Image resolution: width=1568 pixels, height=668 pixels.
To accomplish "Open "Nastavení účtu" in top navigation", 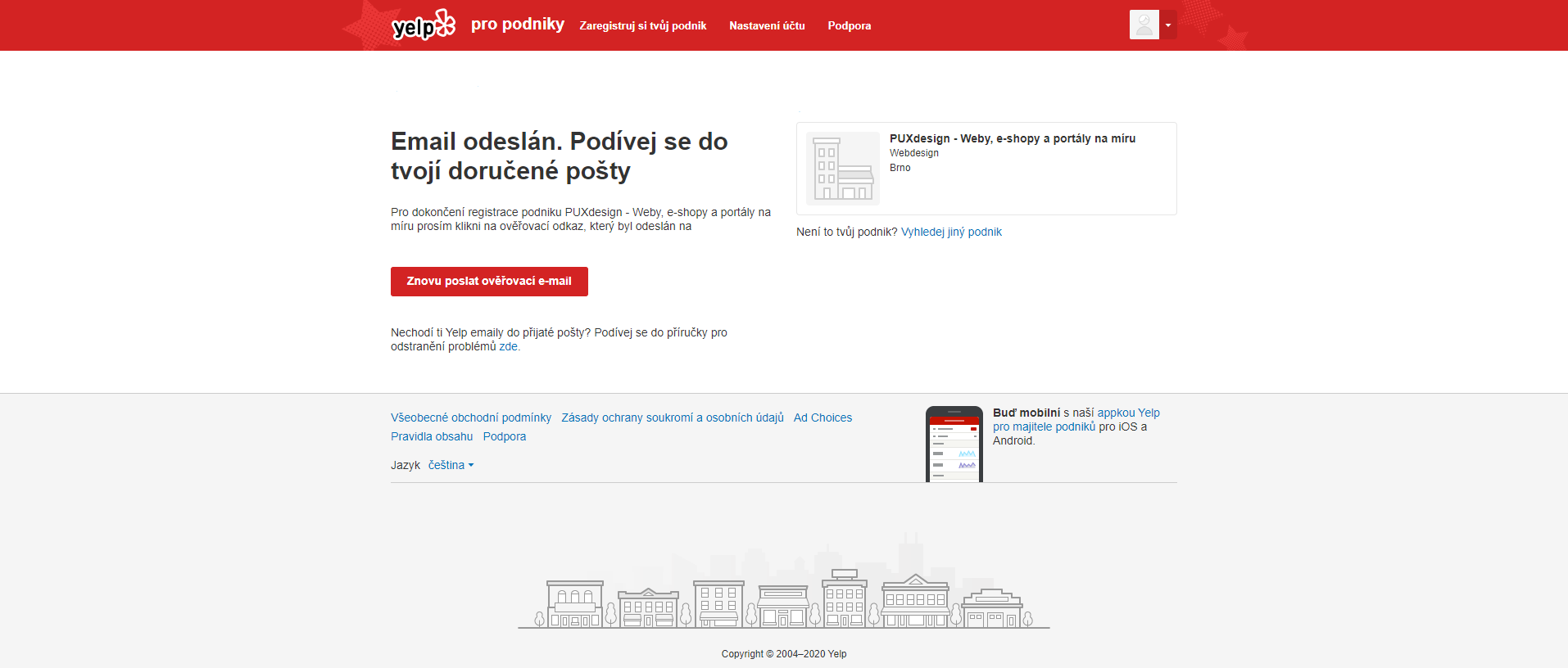I will pos(767,26).
